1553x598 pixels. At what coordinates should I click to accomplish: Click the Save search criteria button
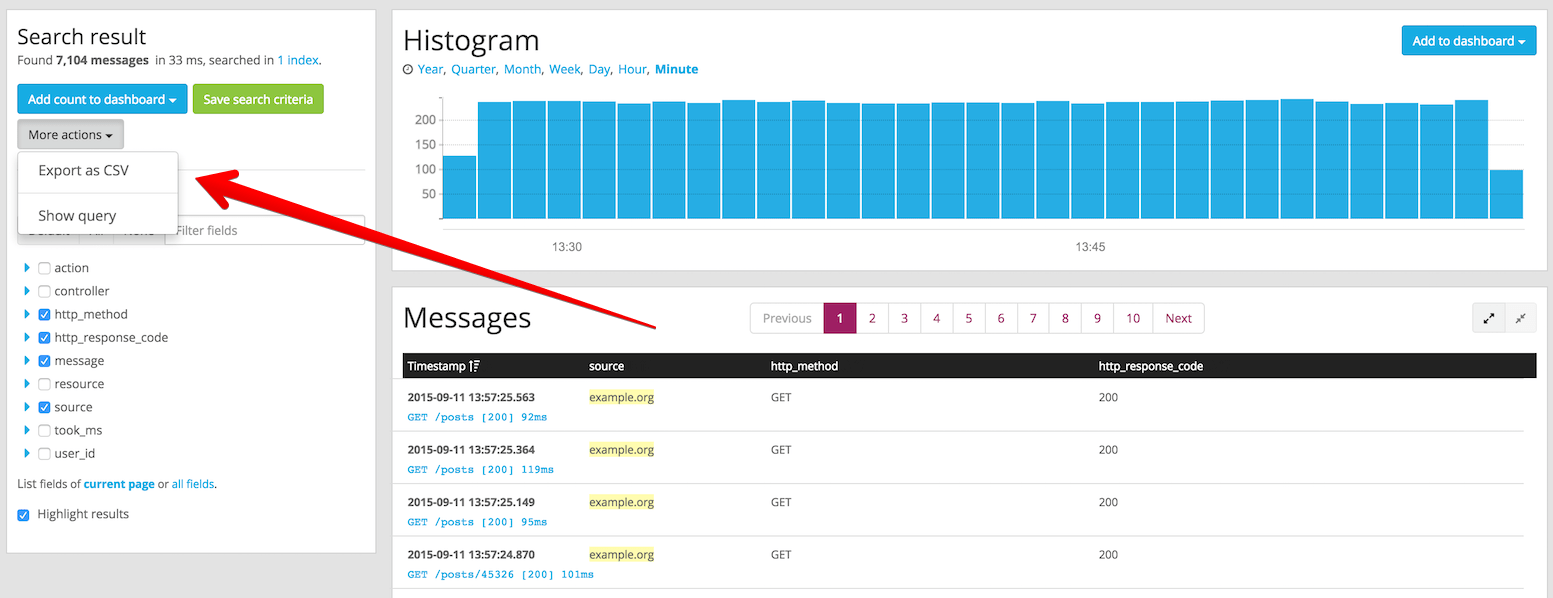tap(258, 99)
